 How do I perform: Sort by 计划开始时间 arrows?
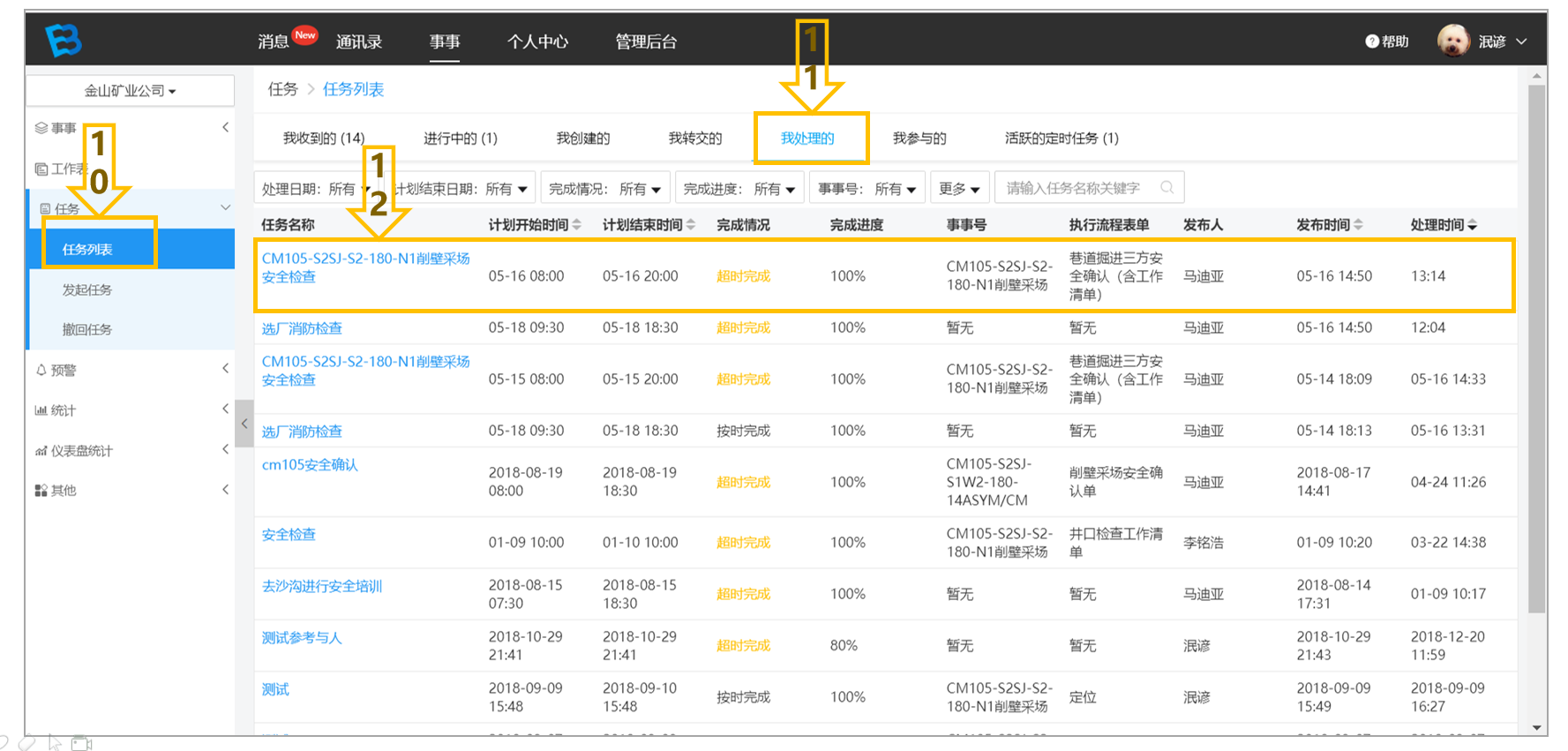(577, 225)
